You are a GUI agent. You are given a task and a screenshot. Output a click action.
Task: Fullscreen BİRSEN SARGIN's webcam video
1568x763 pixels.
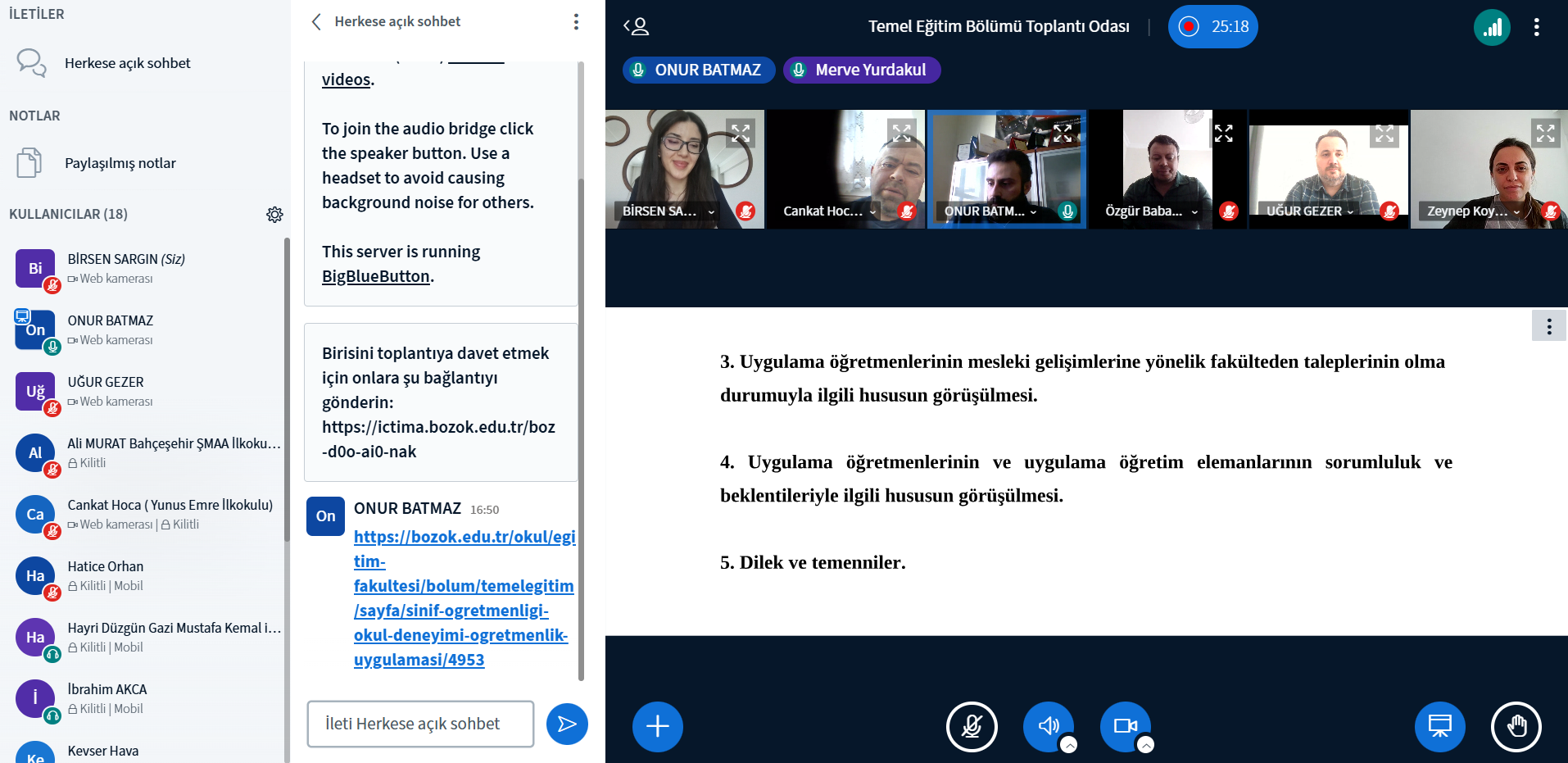coord(741,133)
